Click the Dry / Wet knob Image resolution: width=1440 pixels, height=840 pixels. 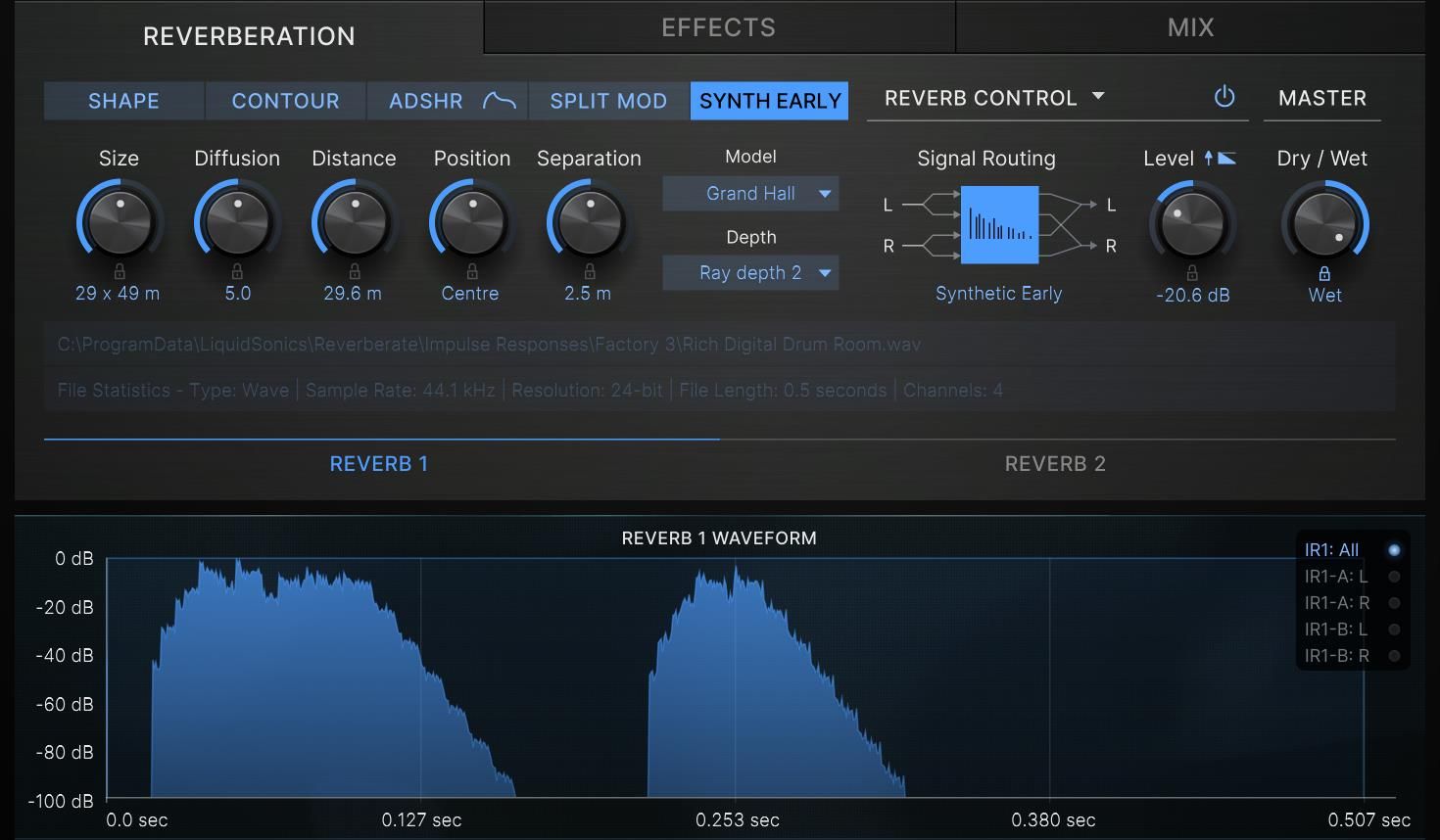[x=1324, y=223]
